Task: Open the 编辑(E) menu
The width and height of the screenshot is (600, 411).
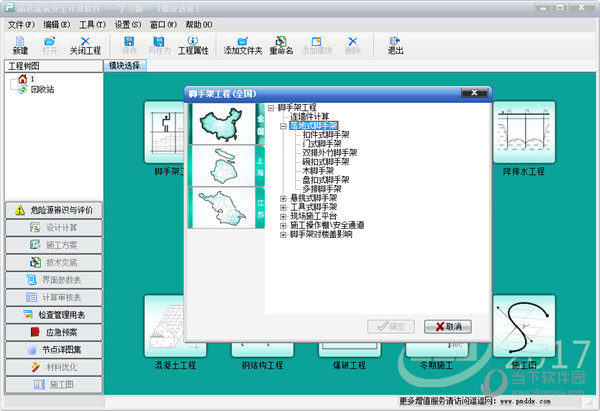Action: pyautogui.click(x=57, y=25)
